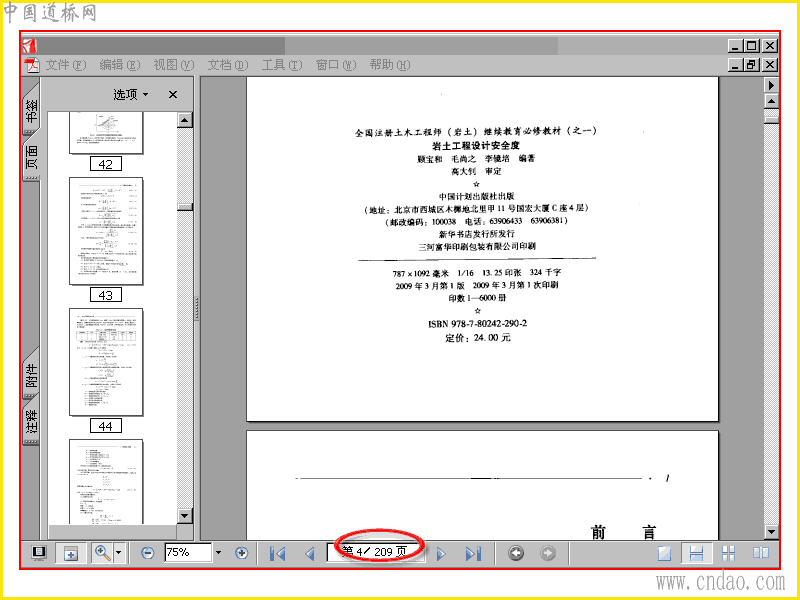
Task: Open the 附件 attachments tab
Action: (31, 374)
